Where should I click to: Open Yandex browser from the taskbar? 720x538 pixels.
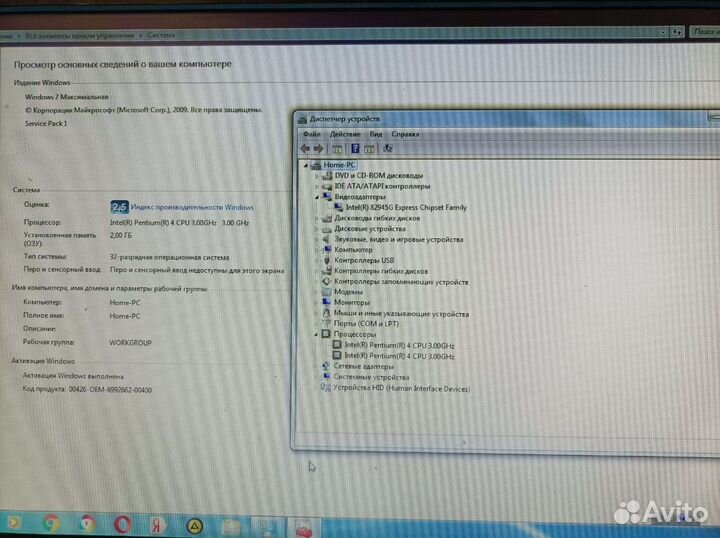click(x=158, y=524)
